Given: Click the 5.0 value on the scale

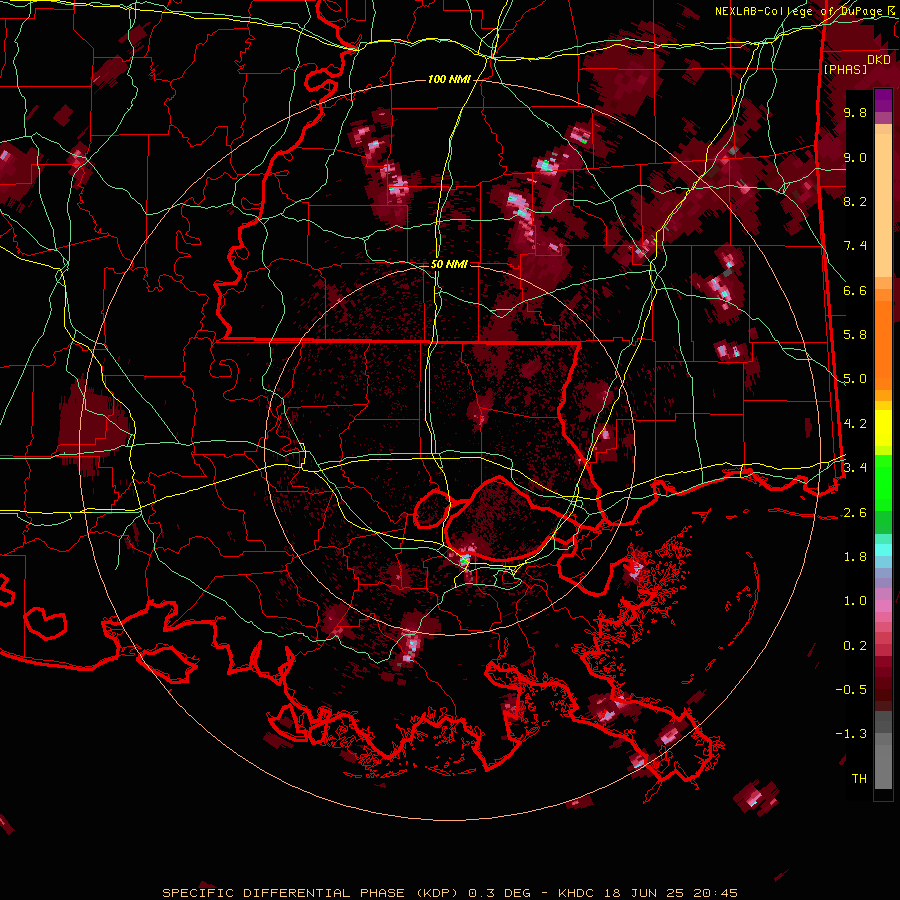Looking at the screenshot, I should click(855, 379).
